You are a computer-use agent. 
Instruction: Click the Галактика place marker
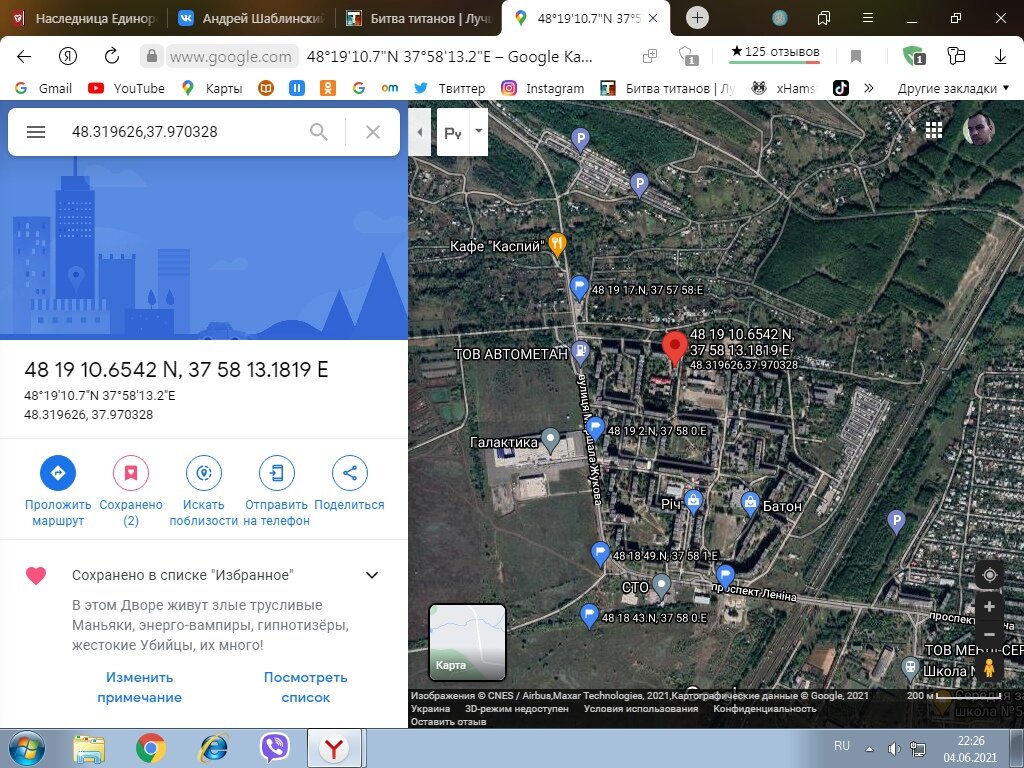click(x=551, y=441)
